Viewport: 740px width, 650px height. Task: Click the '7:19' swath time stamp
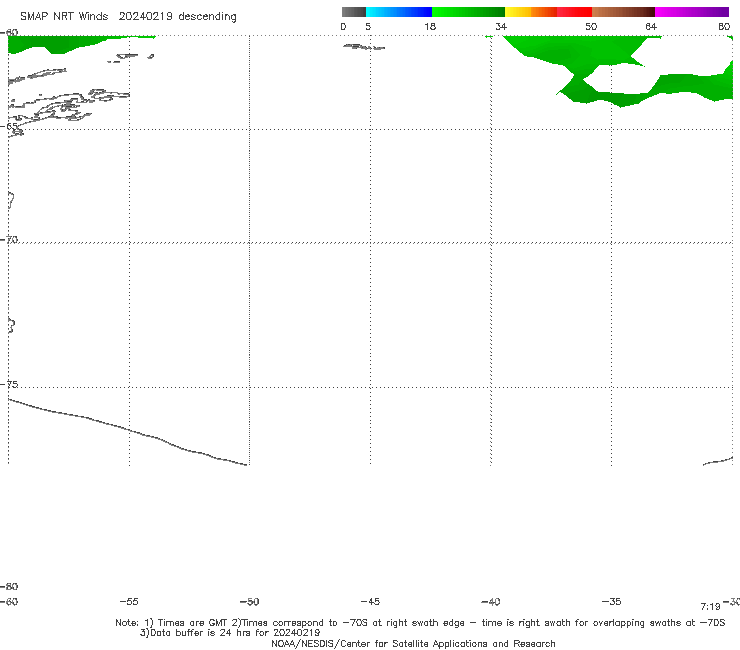coord(710,607)
